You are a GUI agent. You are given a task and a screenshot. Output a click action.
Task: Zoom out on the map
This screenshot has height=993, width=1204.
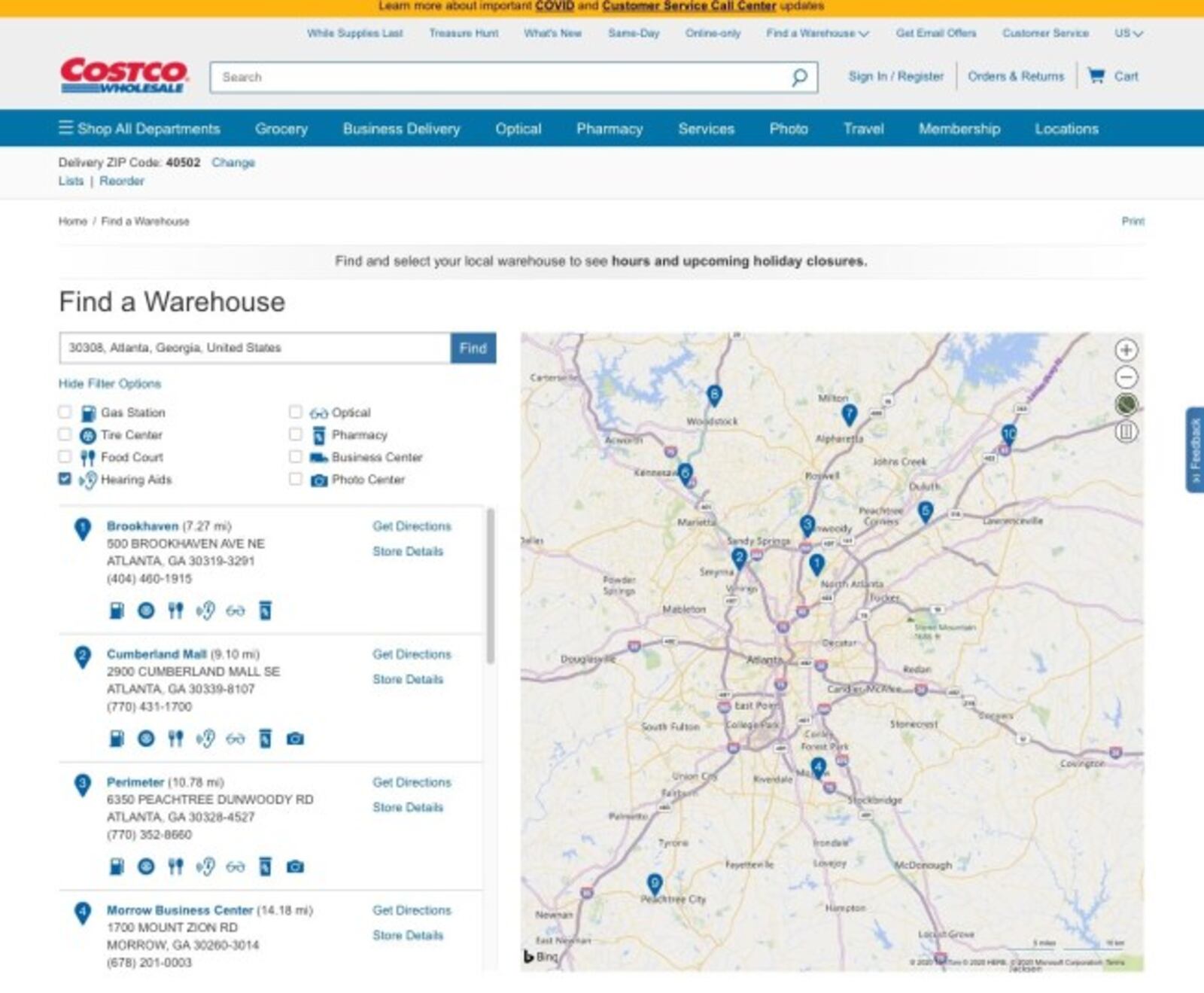pos(1126,377)
